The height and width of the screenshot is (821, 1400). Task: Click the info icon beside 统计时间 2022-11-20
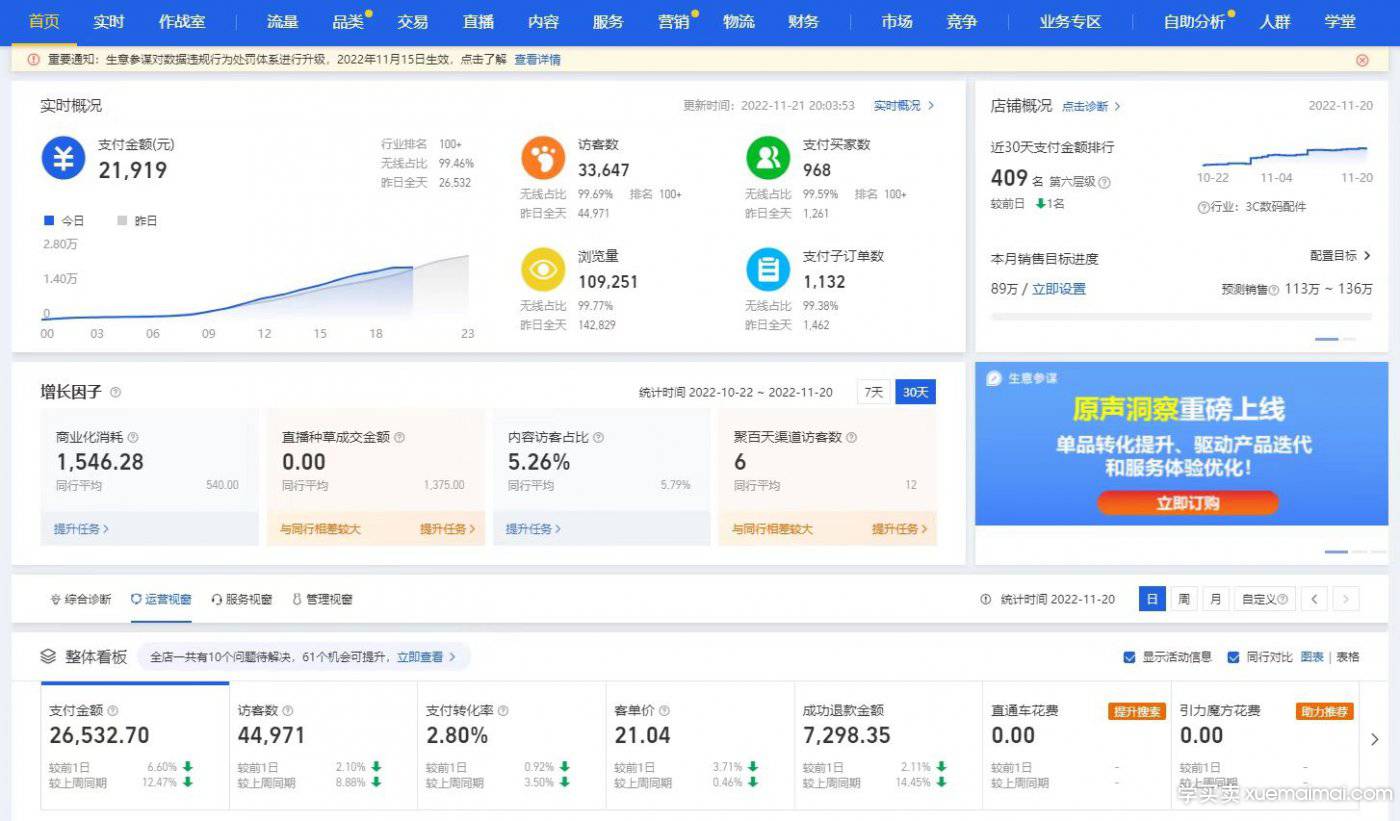click(x=986, y=599)
